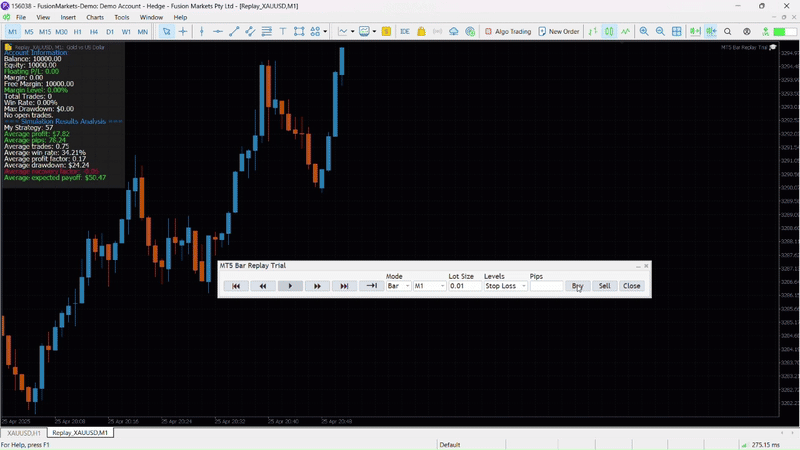This screenshot has width=800, height=450.
Task: Open the search magnifier icon
Action: [728, 32]
